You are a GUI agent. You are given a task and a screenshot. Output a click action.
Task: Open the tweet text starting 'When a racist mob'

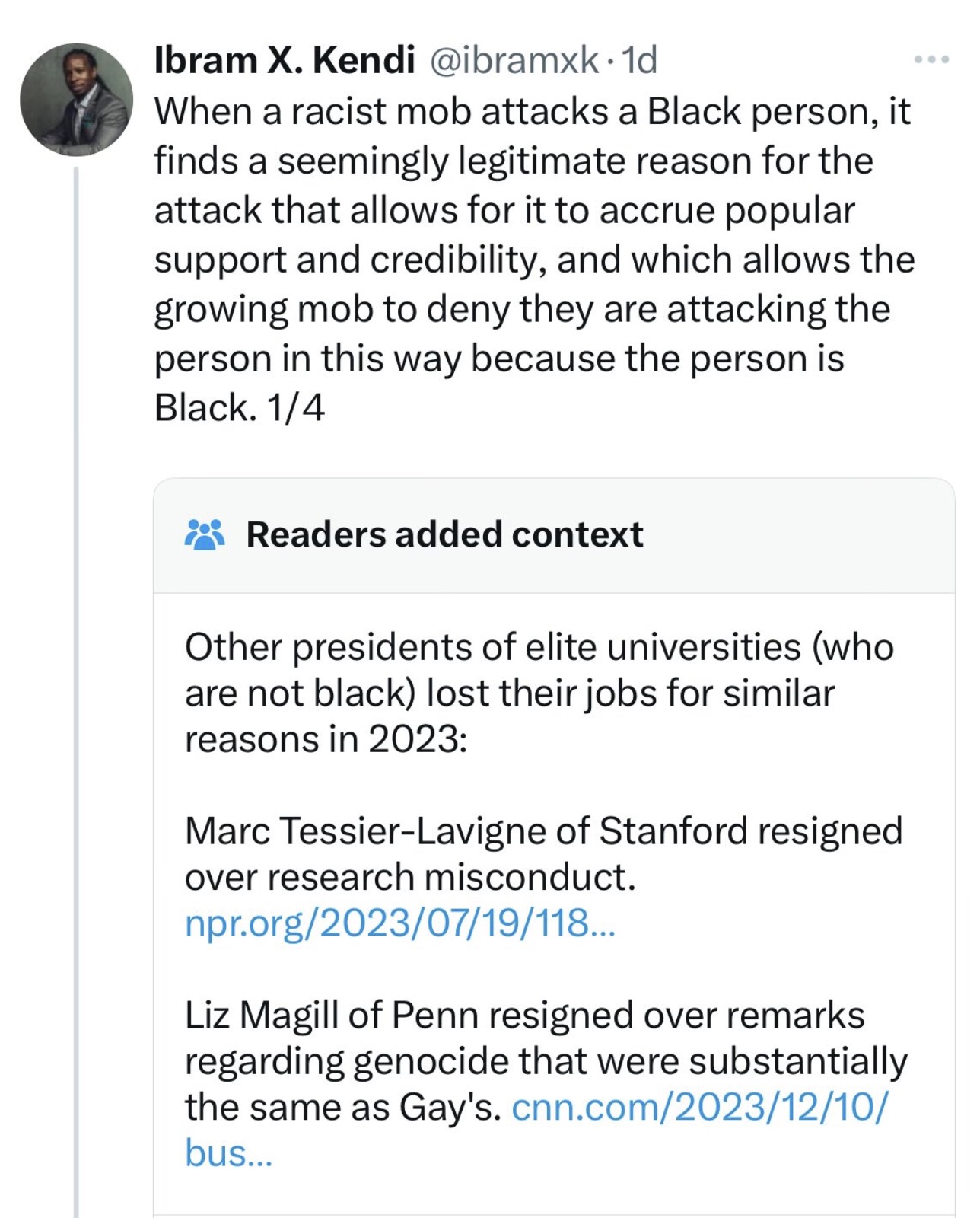pyautogui.click(x=534, y=259)
